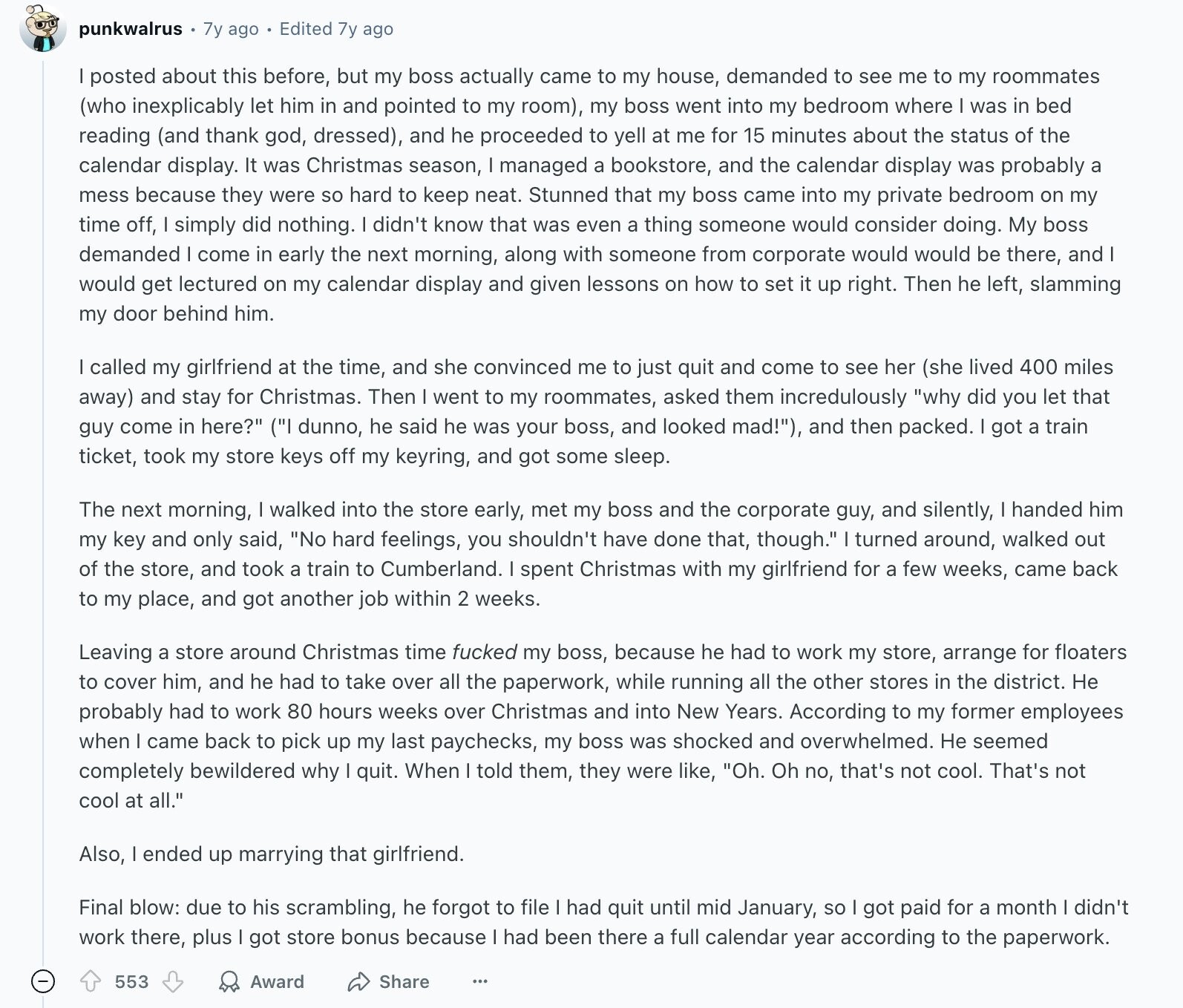
Task: Click the 553 vote count
Action: tap(131, 981)
